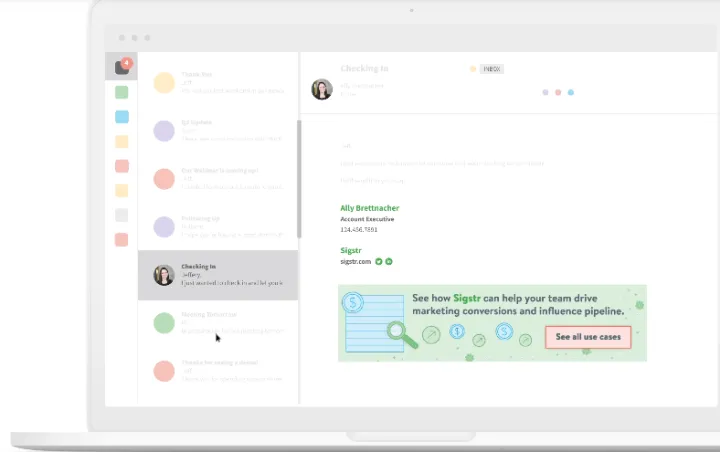This screenshot has height=452, width=720.
Task: Click the green avatar of 'Meeting Tomorrow' email
Action: [x=164, y=323]
